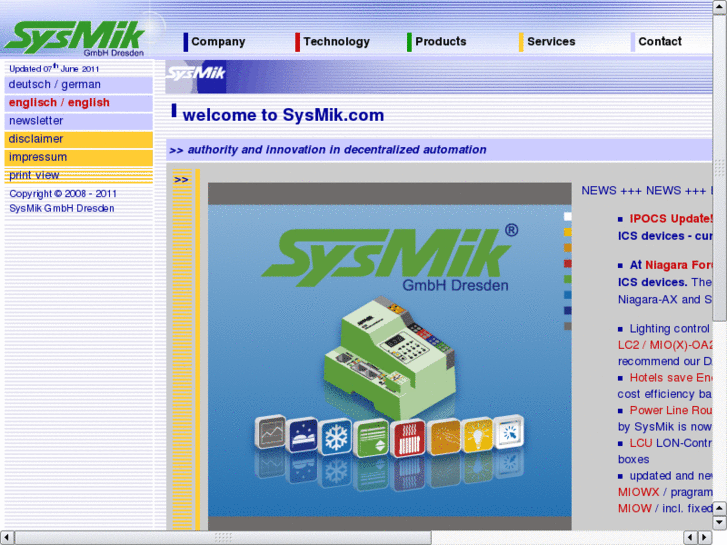Open the Lighting control news item
727x545 pixels.
tap(670, 328)
